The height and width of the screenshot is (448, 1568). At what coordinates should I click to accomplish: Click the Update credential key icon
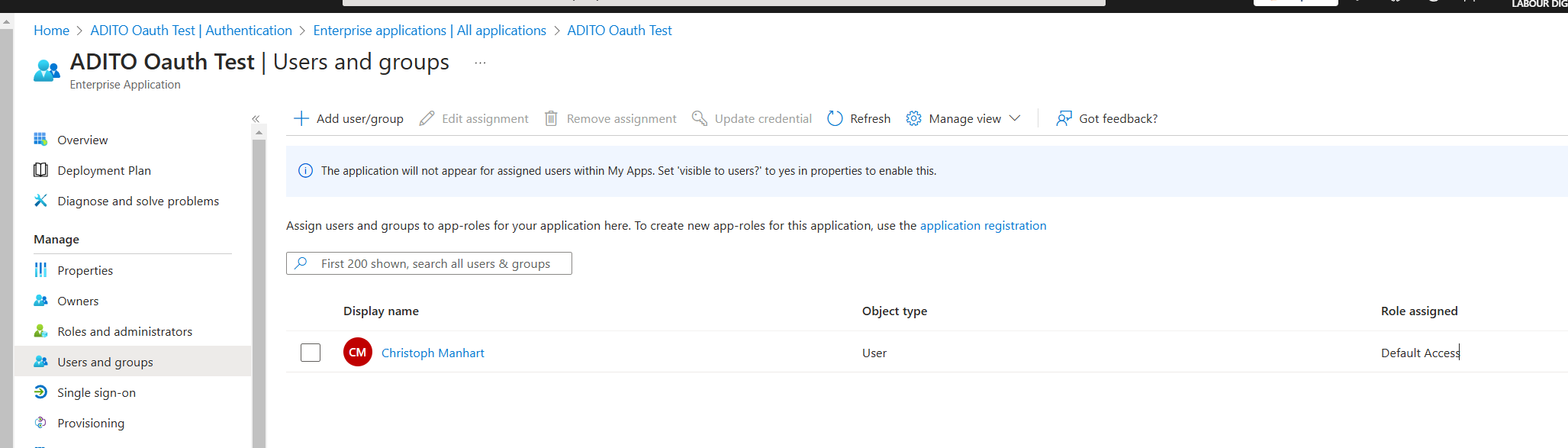pyautogui.click(x=699, y=118)
